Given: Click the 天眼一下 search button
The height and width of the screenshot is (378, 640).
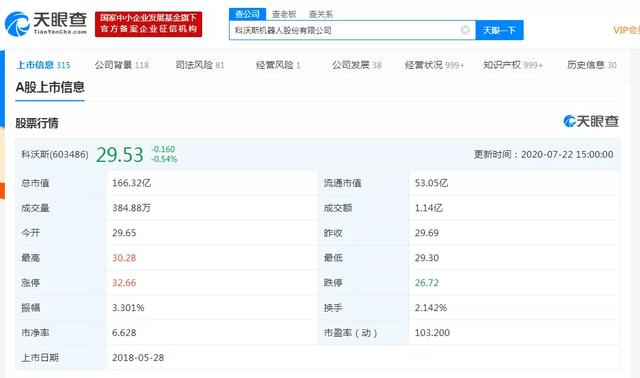Looking at the screenshot, I should (x=500, y=30).
